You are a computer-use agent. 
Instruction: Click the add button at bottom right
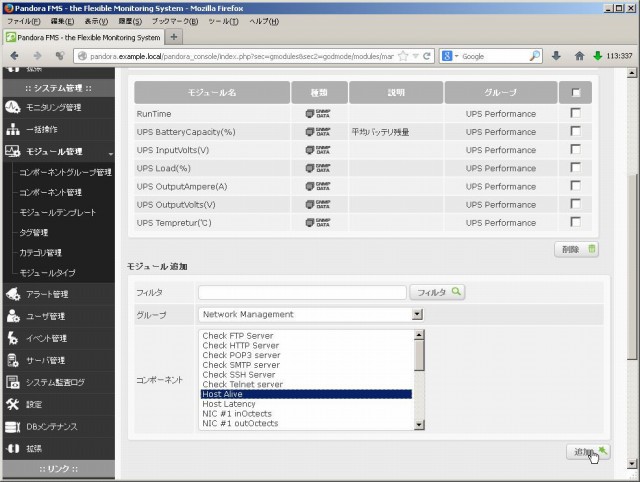pyautogui.click(x=588, y=451)
